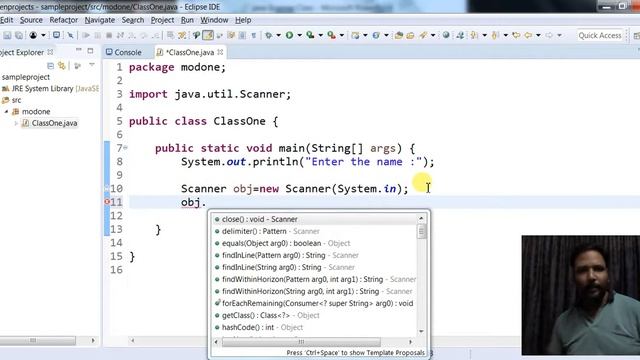Maximize the Project Explorer panel
The height and width of the screenshot is (360, 640).
90,51
